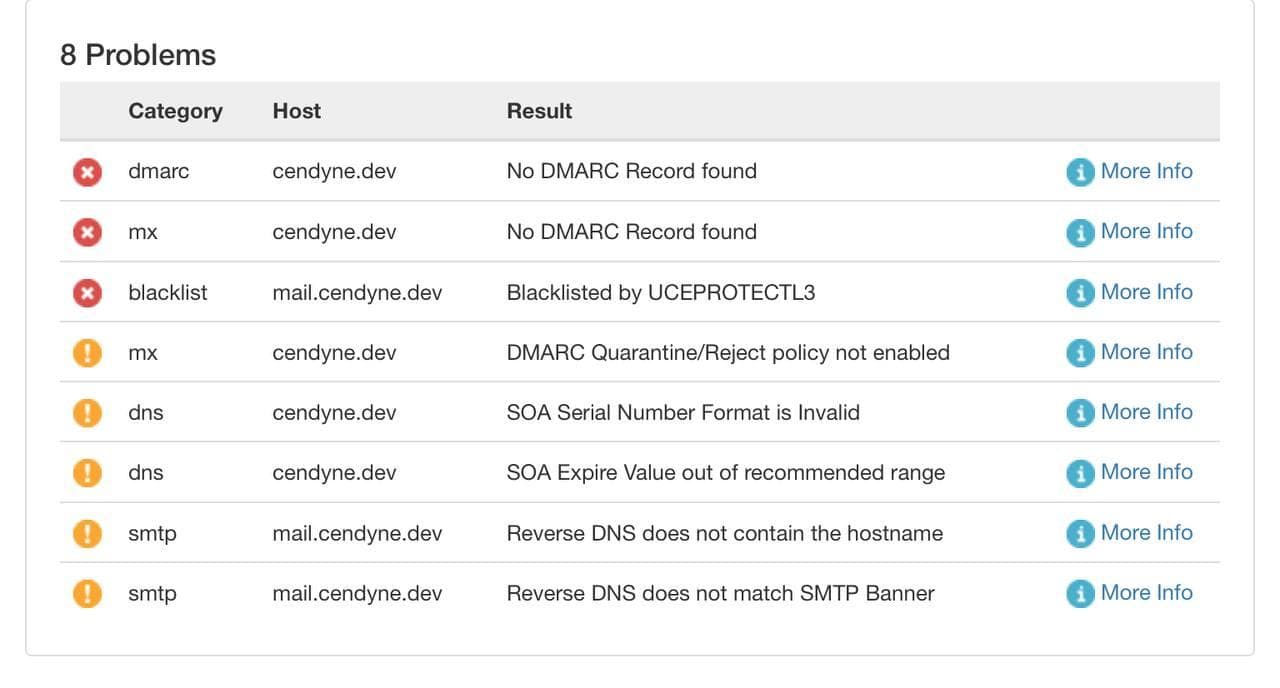Click info icon in dmarc row

(1080, 172)
